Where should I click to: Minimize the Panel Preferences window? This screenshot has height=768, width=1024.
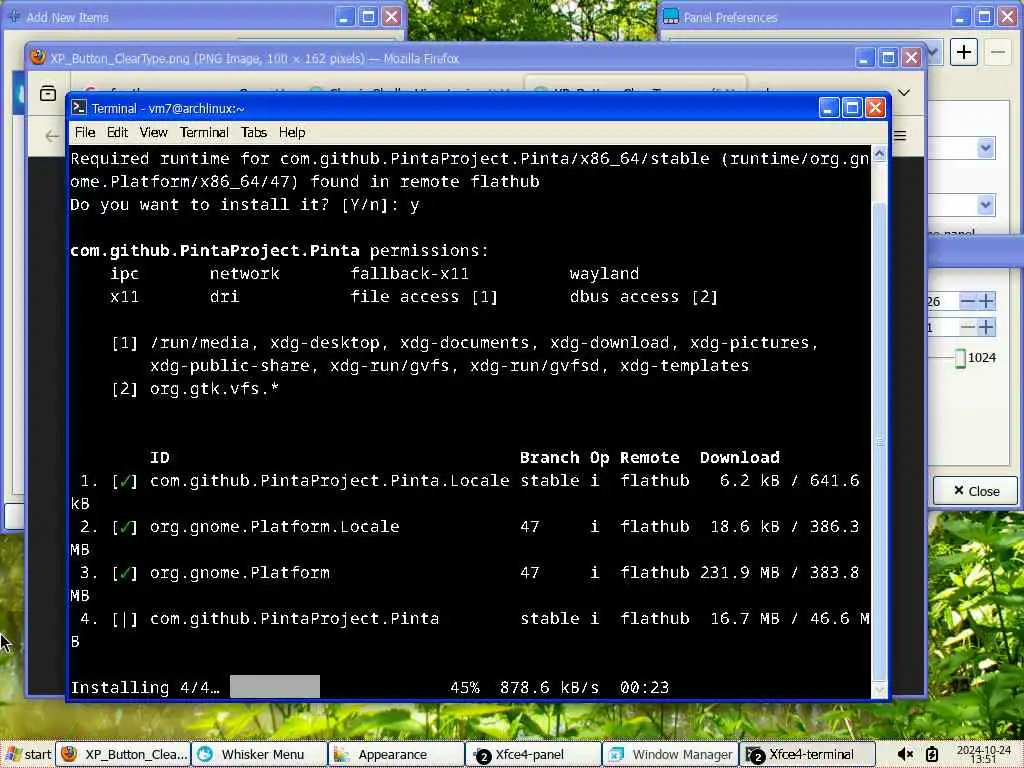click(x=960, y=17)
